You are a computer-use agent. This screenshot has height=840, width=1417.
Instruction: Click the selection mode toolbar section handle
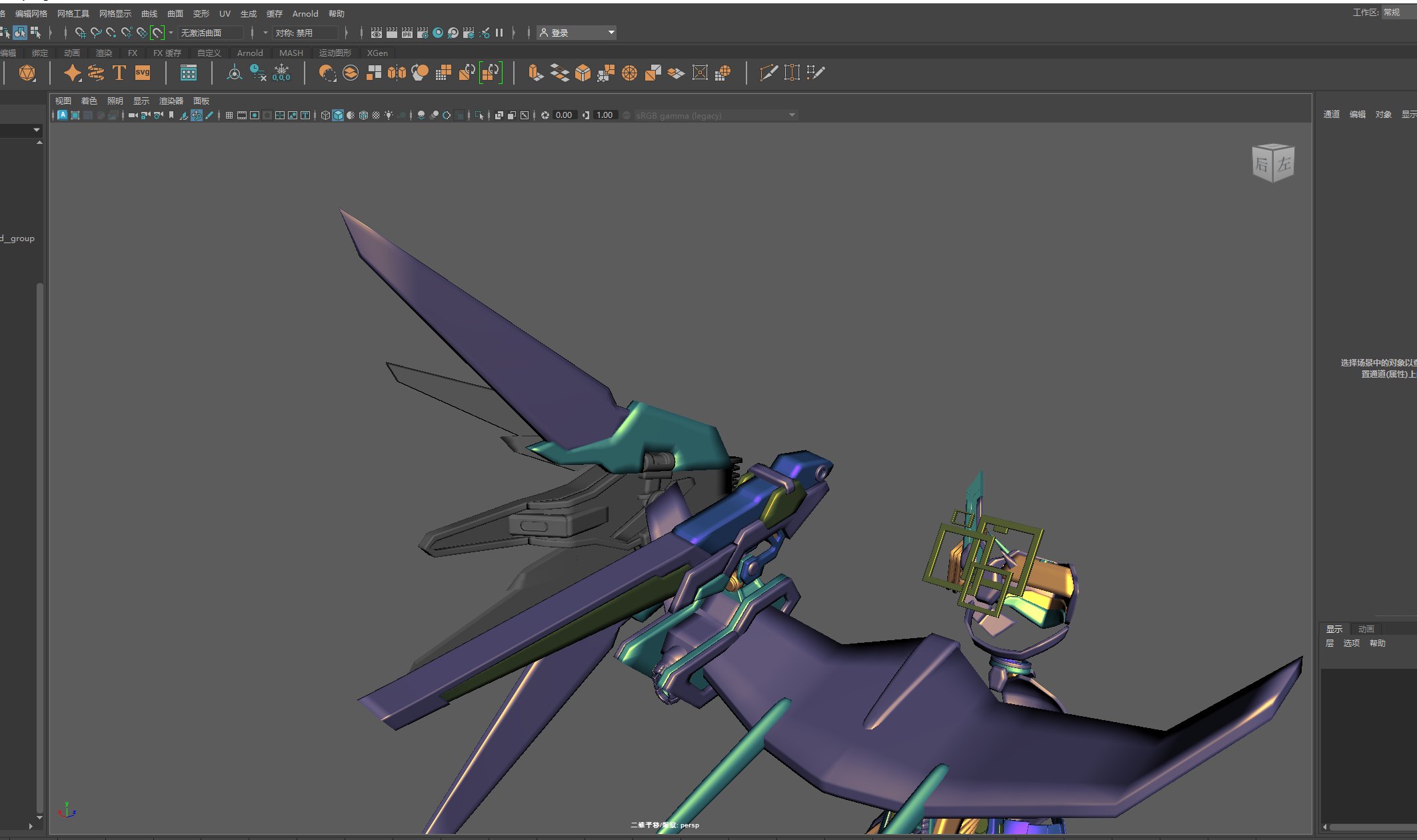51,33
